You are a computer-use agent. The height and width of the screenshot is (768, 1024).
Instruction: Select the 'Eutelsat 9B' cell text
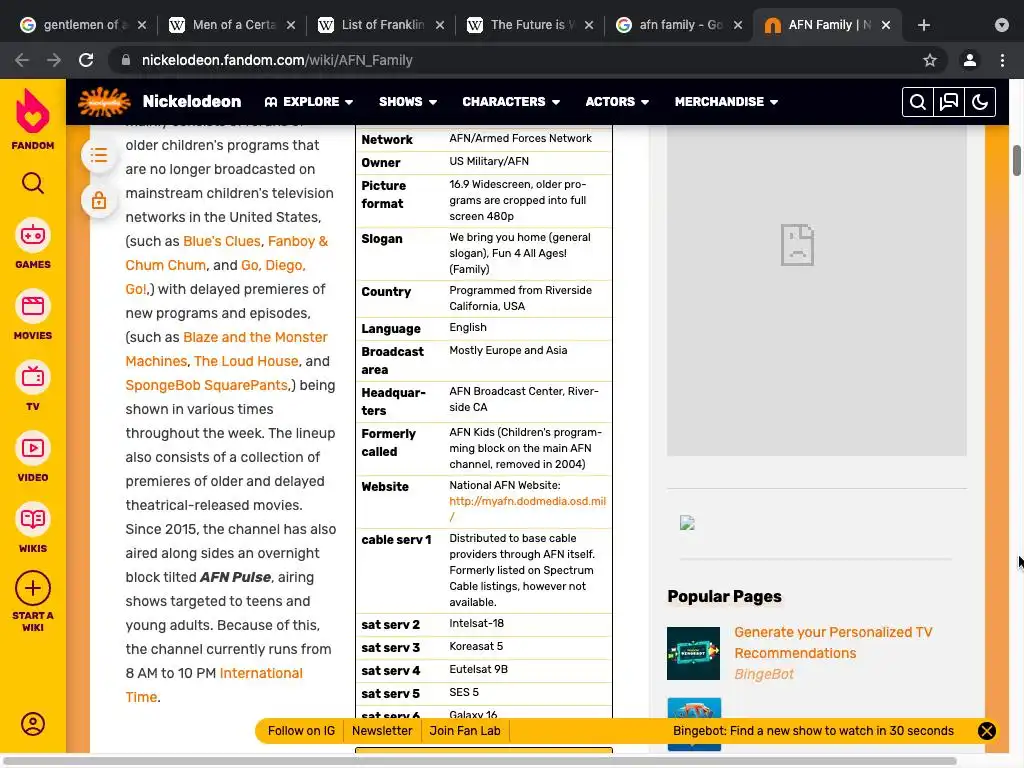click(478, 669)
